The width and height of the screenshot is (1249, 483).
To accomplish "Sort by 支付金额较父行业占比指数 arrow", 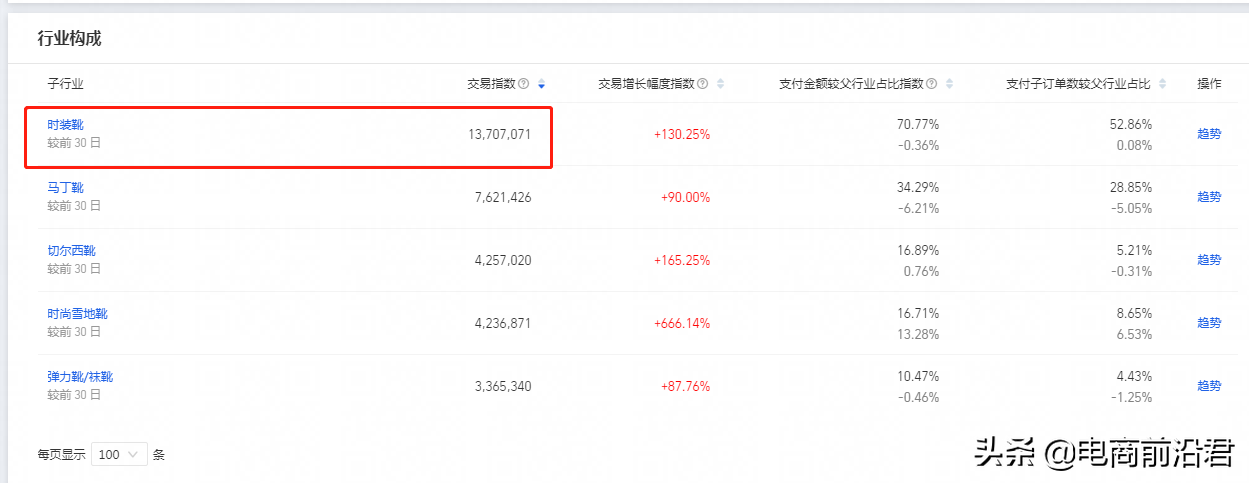I will 949,84.
